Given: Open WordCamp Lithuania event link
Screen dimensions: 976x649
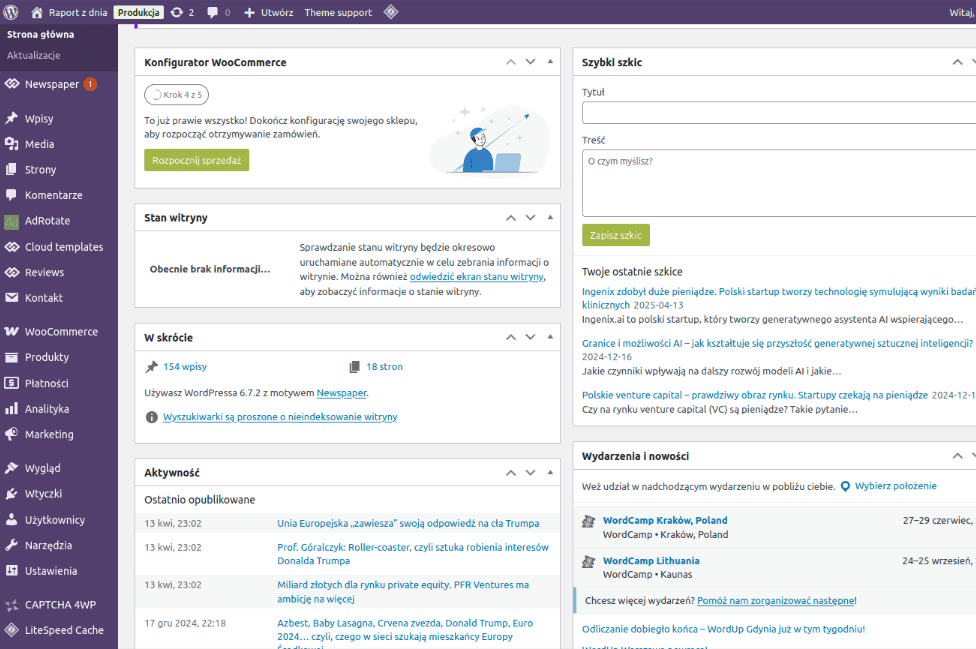Looking at the screenshot, I should 651,561.
